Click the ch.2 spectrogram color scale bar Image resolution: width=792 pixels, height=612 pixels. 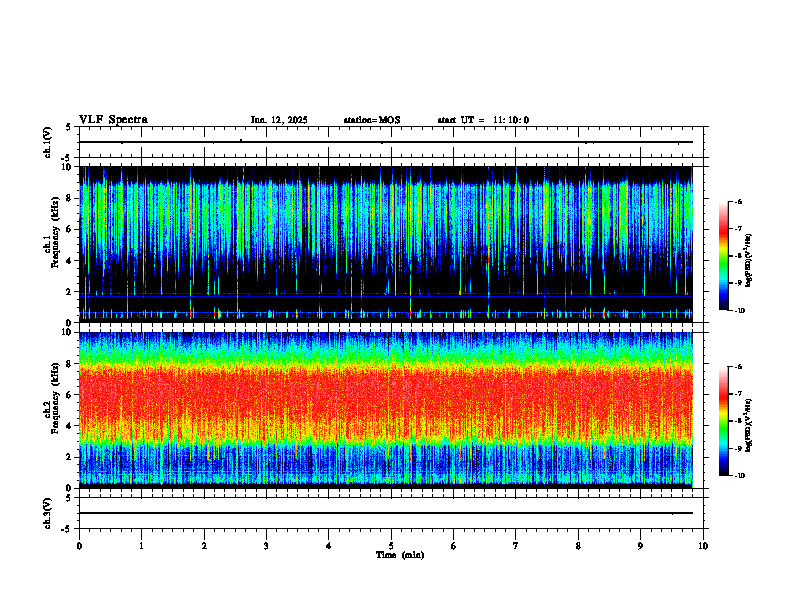(x=724, y=421)
